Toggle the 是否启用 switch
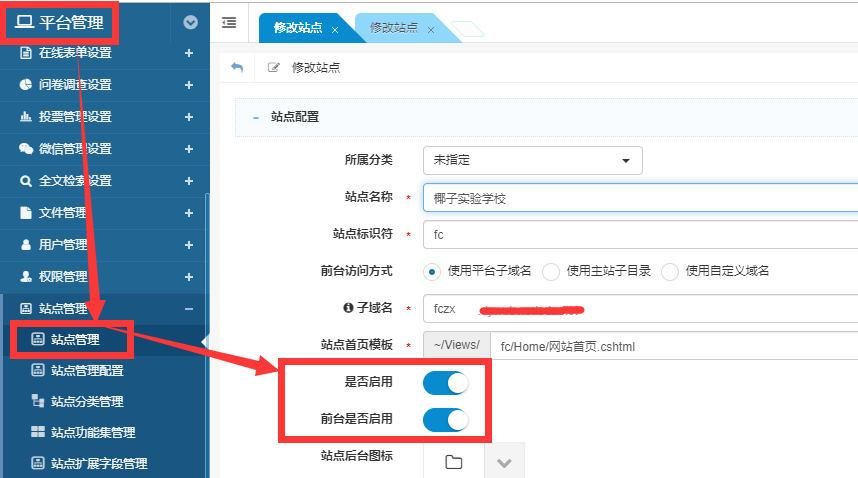 446,382
